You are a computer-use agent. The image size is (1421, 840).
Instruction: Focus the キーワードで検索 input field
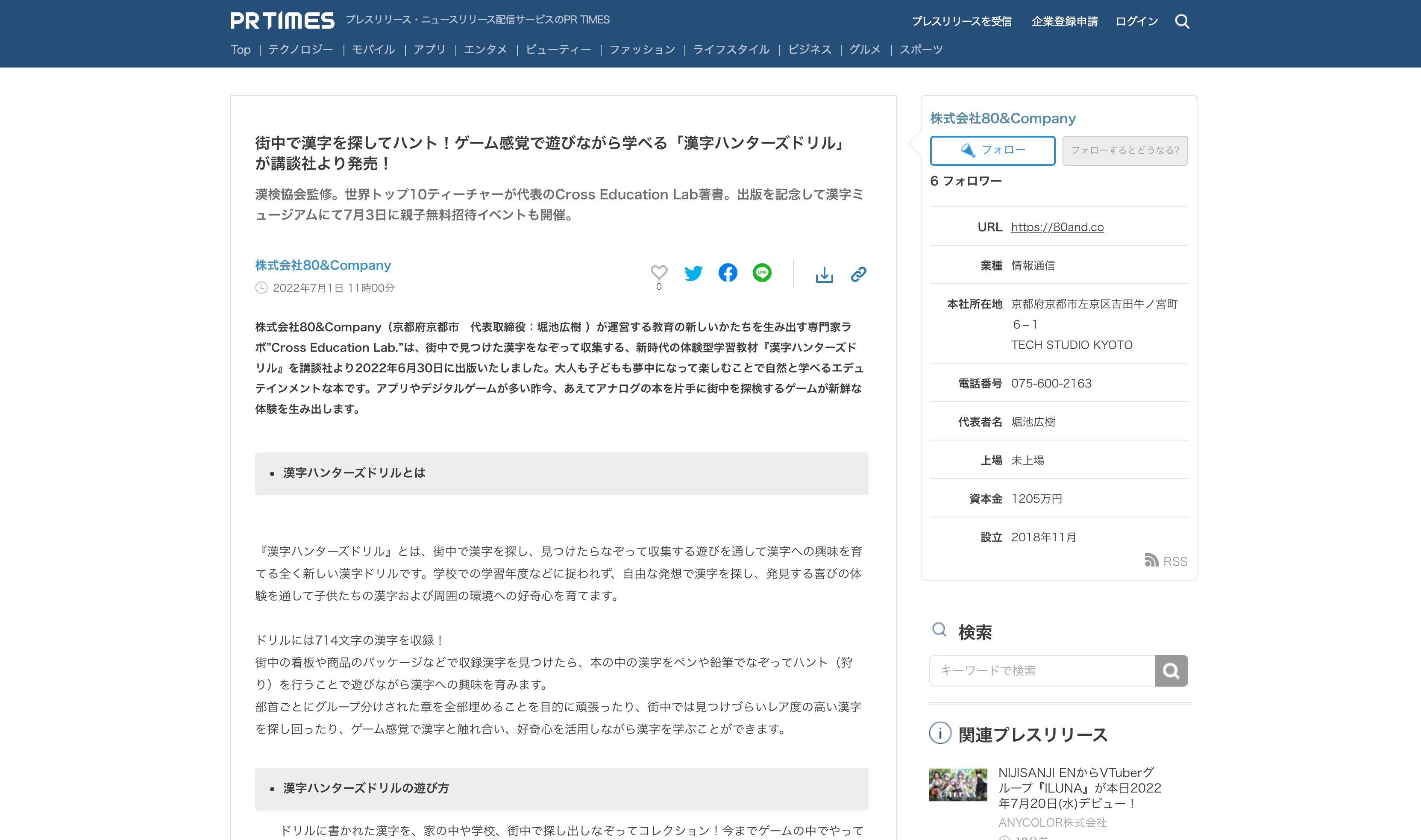coord(1042,671)
